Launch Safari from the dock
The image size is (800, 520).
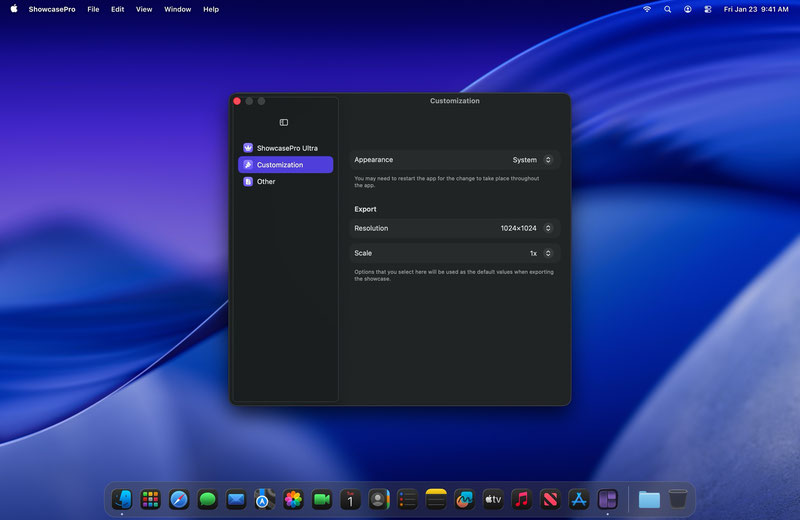pyautogui.click(x=179, y=499)
